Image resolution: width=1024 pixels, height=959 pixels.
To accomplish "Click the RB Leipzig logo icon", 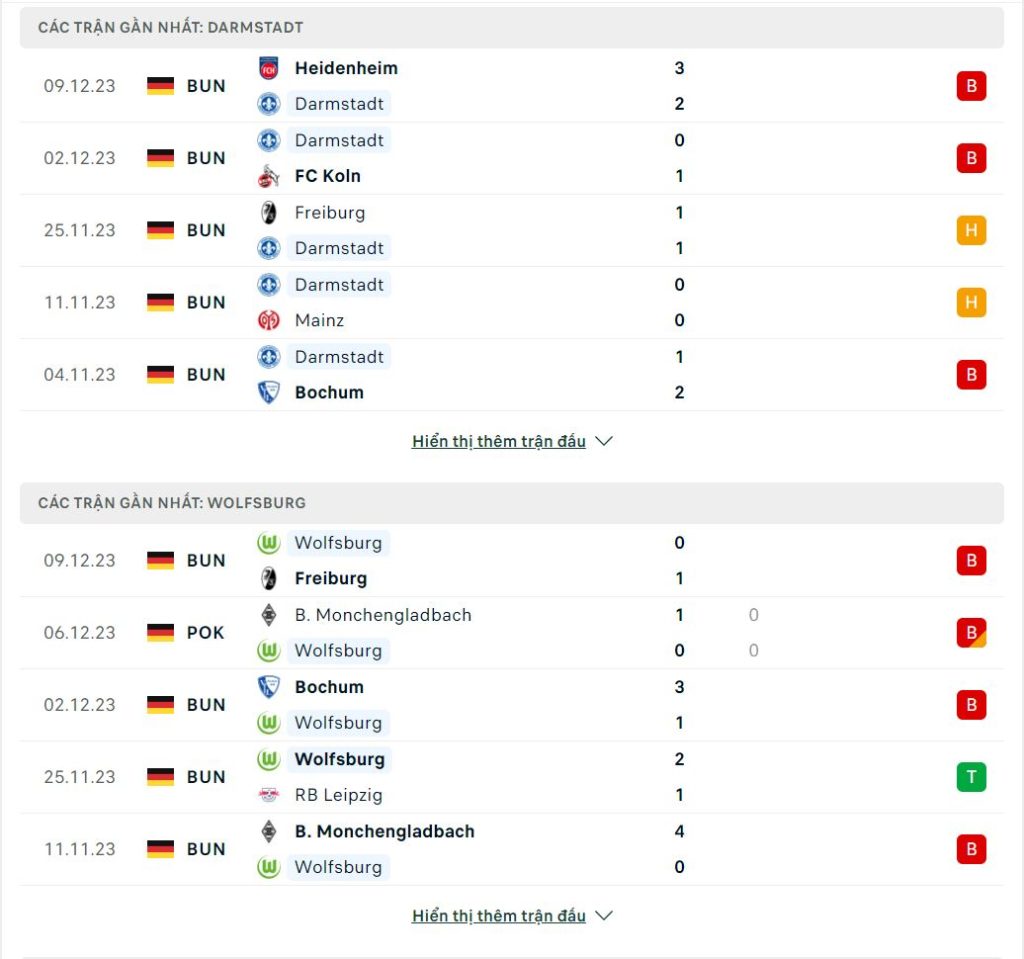I will (x=268, y=795).
